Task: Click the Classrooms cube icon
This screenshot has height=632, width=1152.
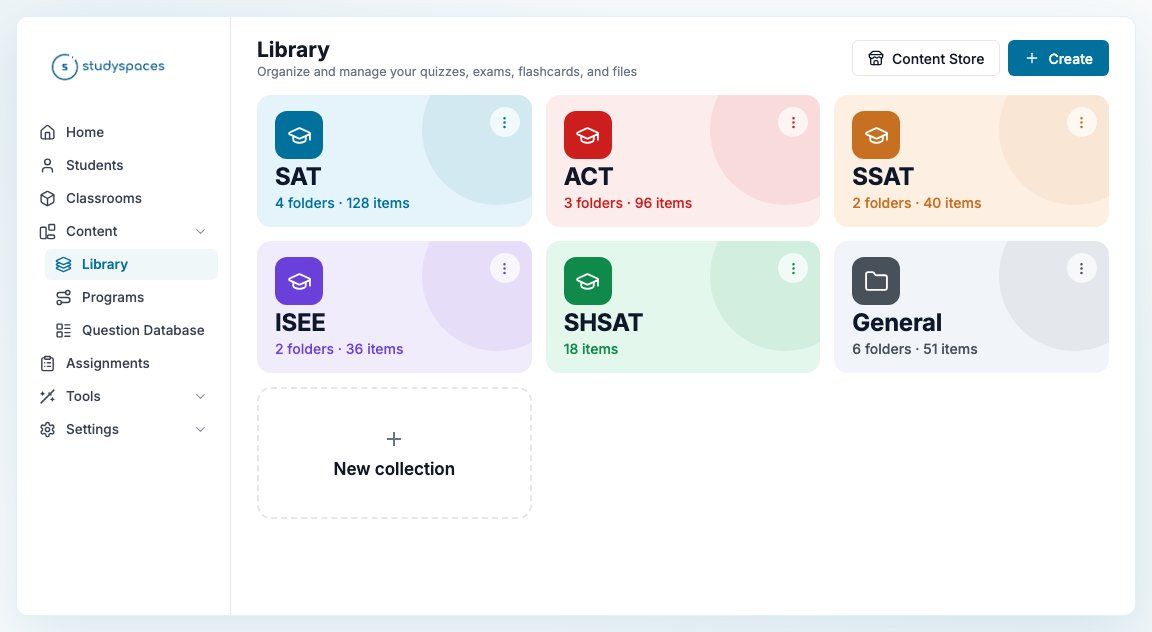Action: coord(48,198)
